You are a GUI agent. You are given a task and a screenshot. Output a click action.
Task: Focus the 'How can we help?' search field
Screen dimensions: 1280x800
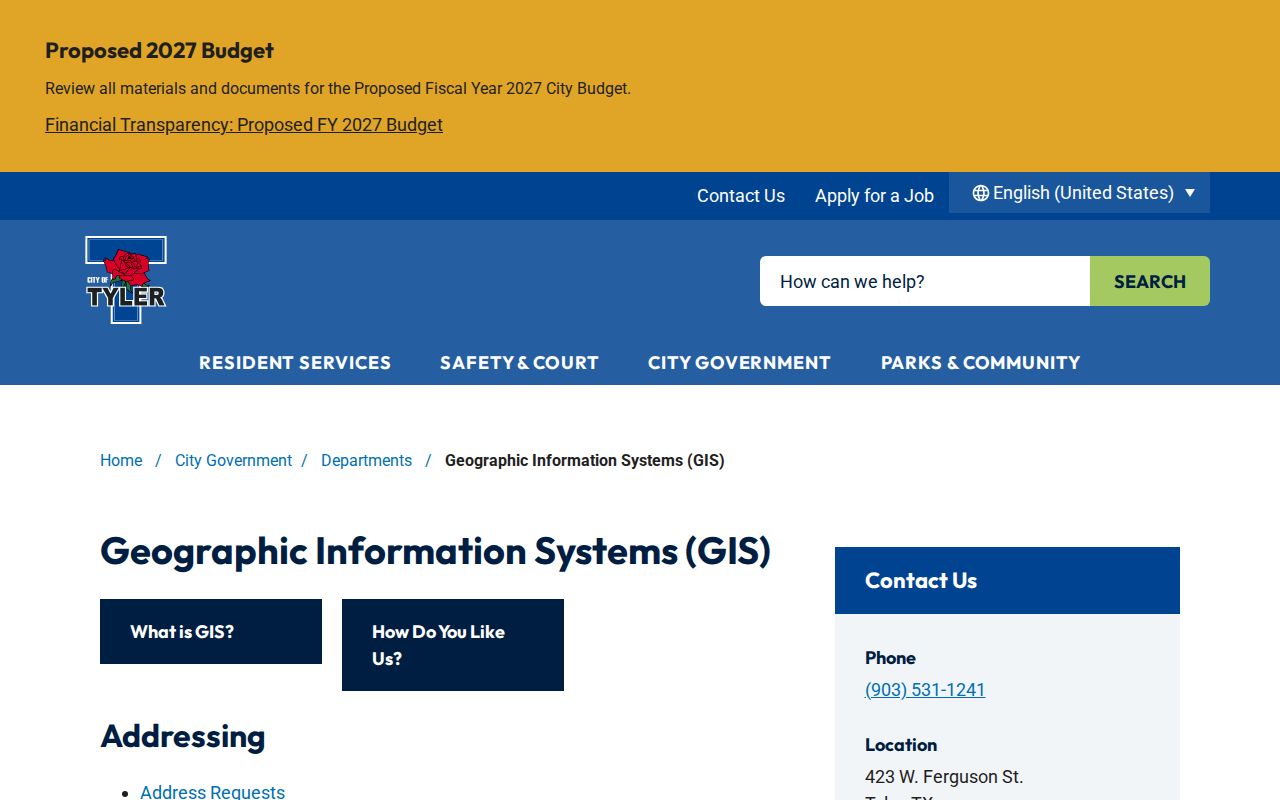click(x=925, y=281)
